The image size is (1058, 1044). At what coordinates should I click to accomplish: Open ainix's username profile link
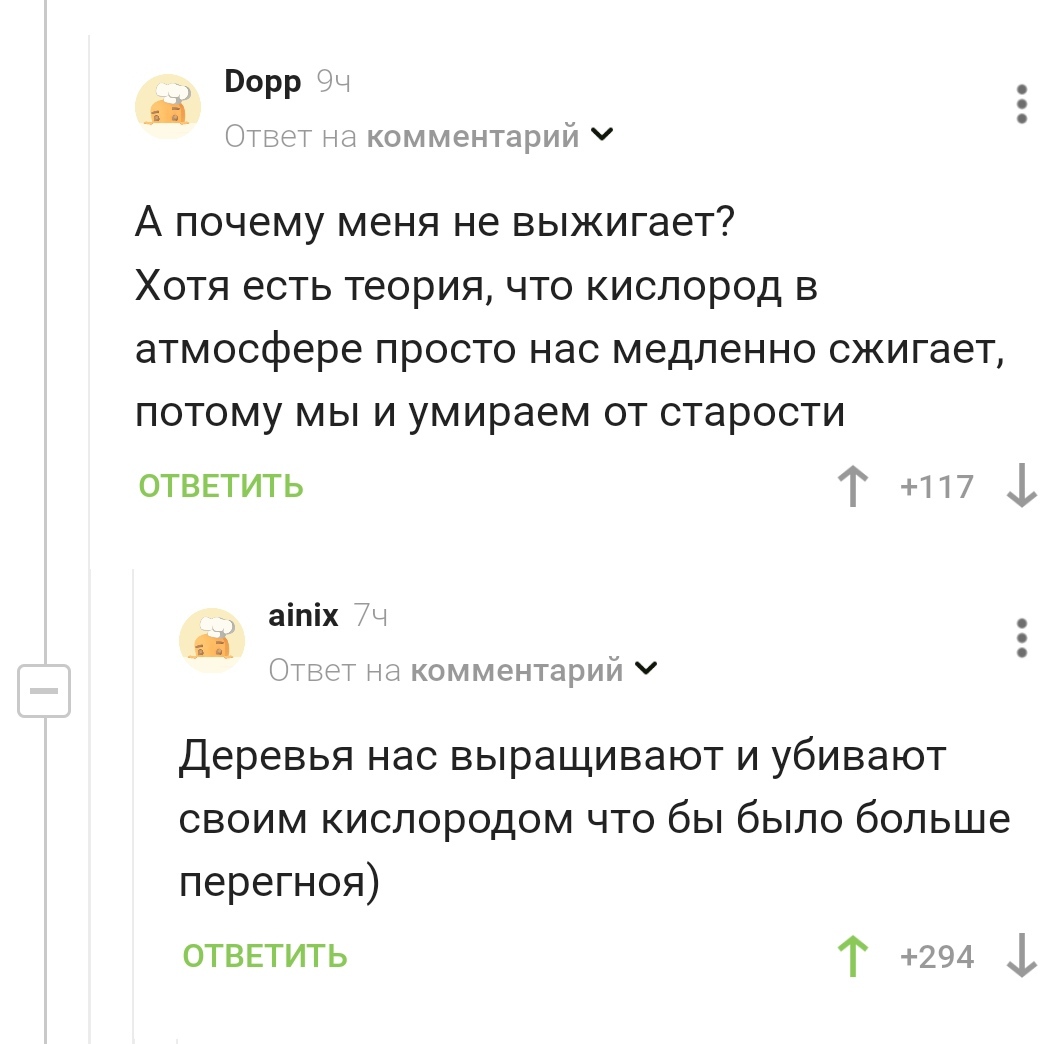[x=303, y=615]
